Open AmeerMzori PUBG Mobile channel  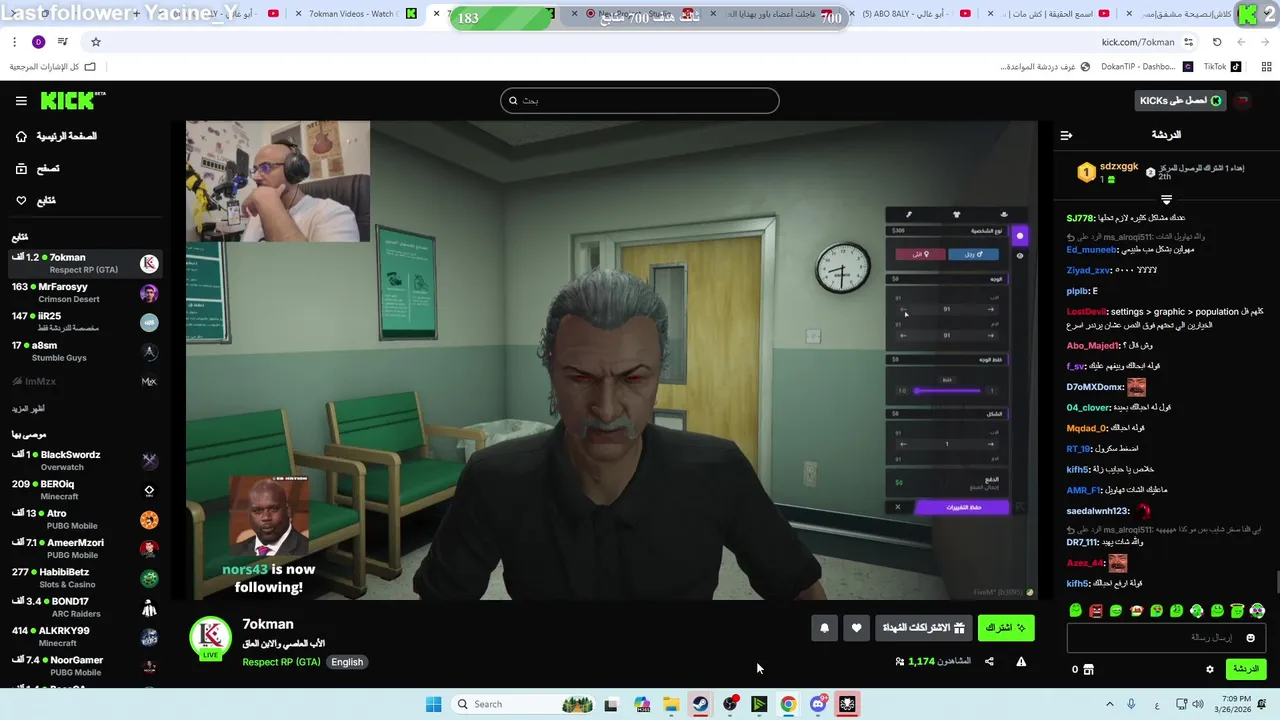[x=84, y=548]
